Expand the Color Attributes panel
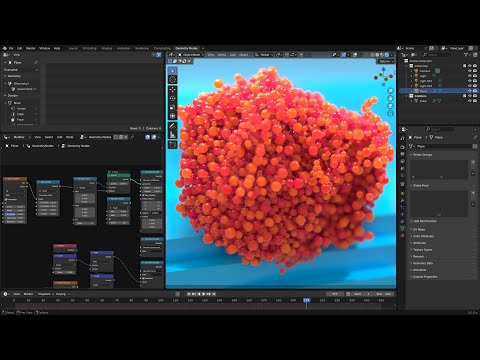 (423, 236)
